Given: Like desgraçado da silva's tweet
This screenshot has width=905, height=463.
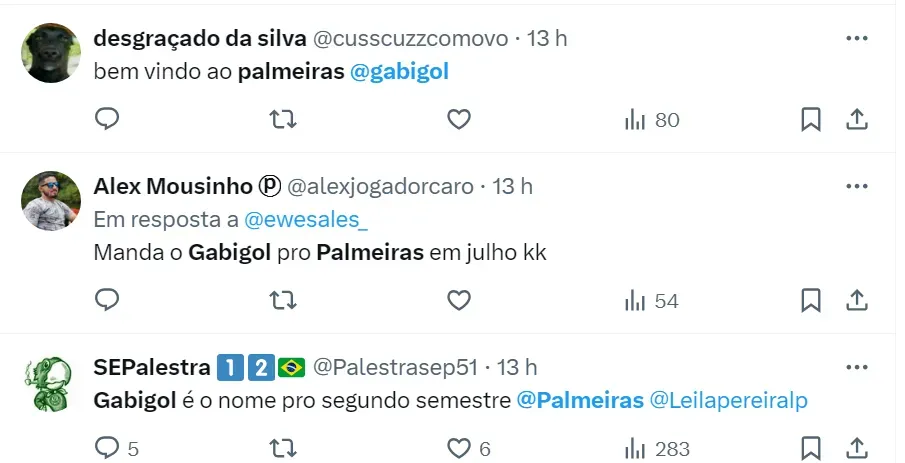Looking at the screenshot, I should (459, 120).
